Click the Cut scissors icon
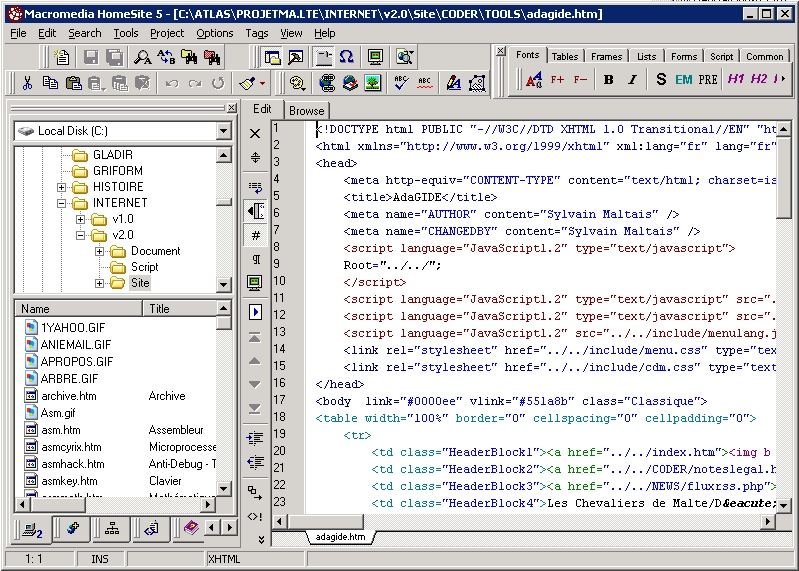799x571 pixels. (x=27, y=83)
